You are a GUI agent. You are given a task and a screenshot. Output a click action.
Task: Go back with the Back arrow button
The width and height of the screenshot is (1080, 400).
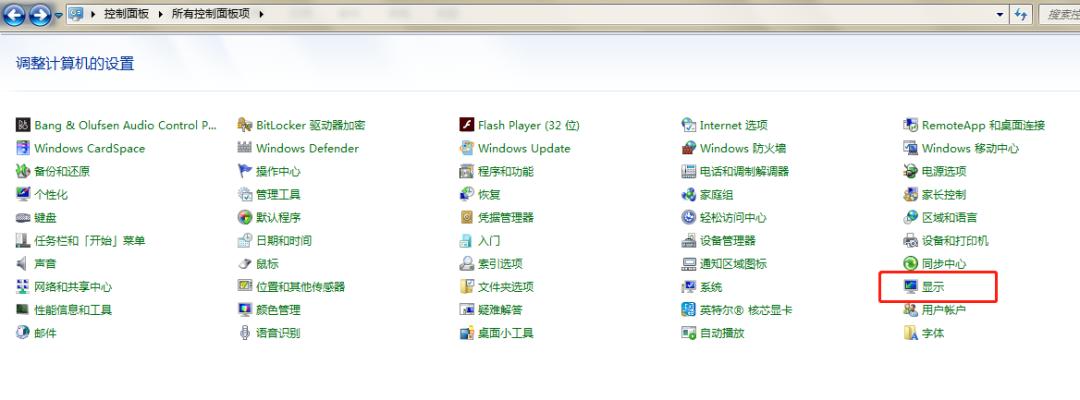(x=14, y=14)
